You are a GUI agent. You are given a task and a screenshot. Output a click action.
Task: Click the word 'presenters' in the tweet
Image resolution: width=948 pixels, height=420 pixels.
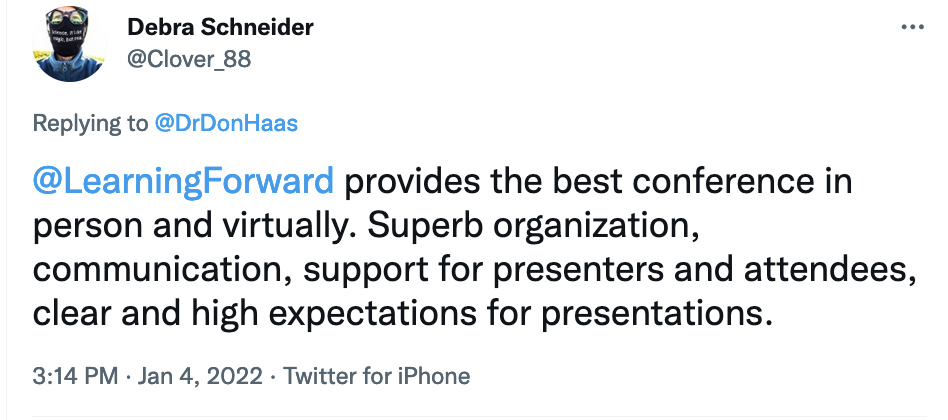(x=579, y=271)
